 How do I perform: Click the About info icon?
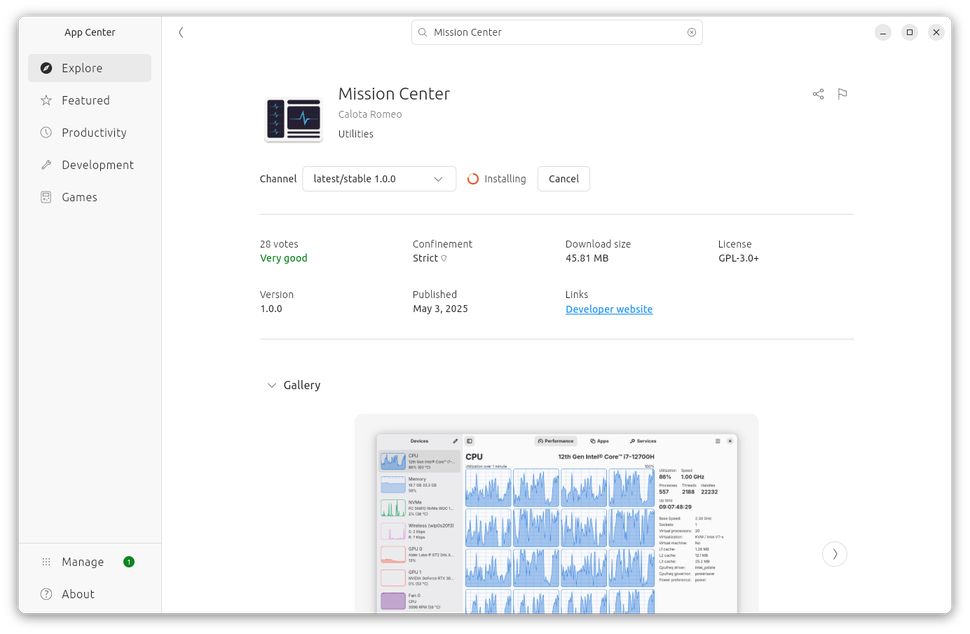(x=45, y=594)
